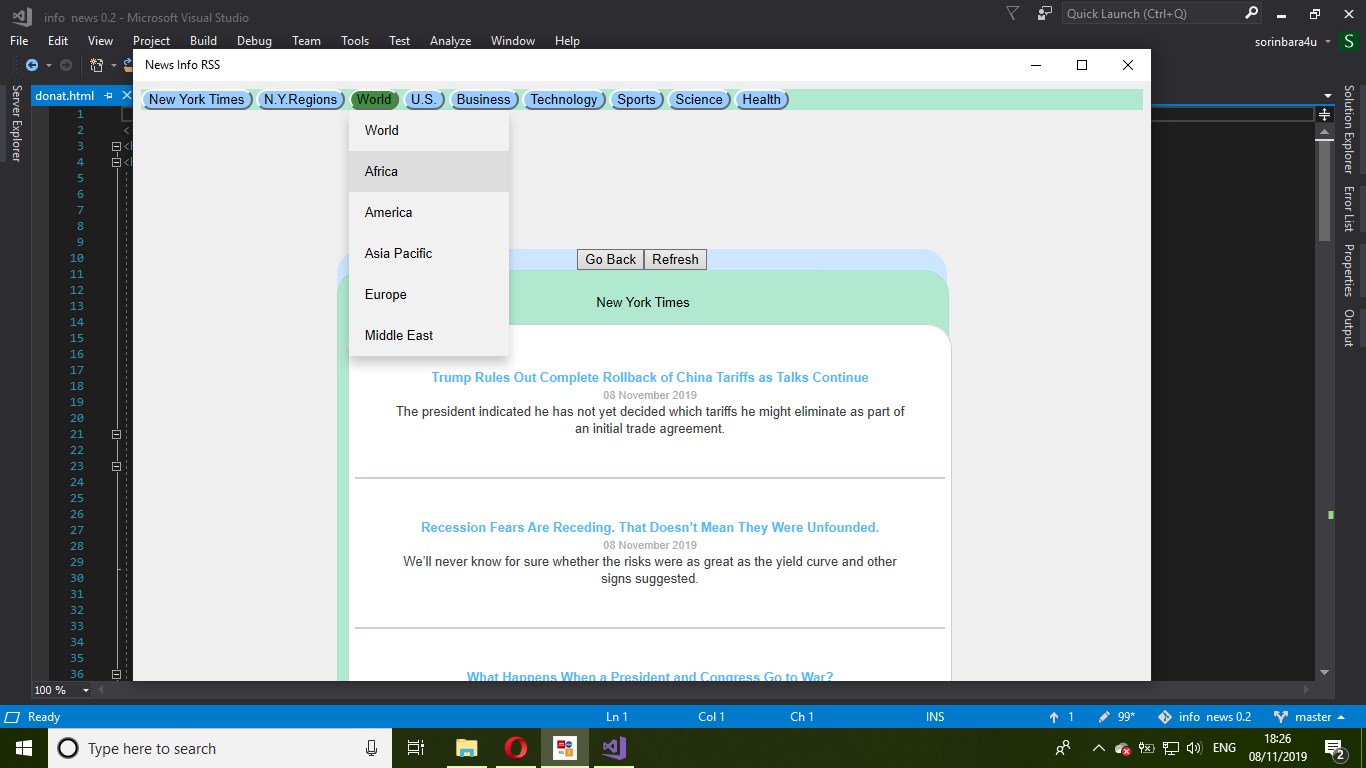Viewport: 1366px width, 768px height.
Task: Switch to the News Info RSS app on taskbar
Action: click(565, 748)
